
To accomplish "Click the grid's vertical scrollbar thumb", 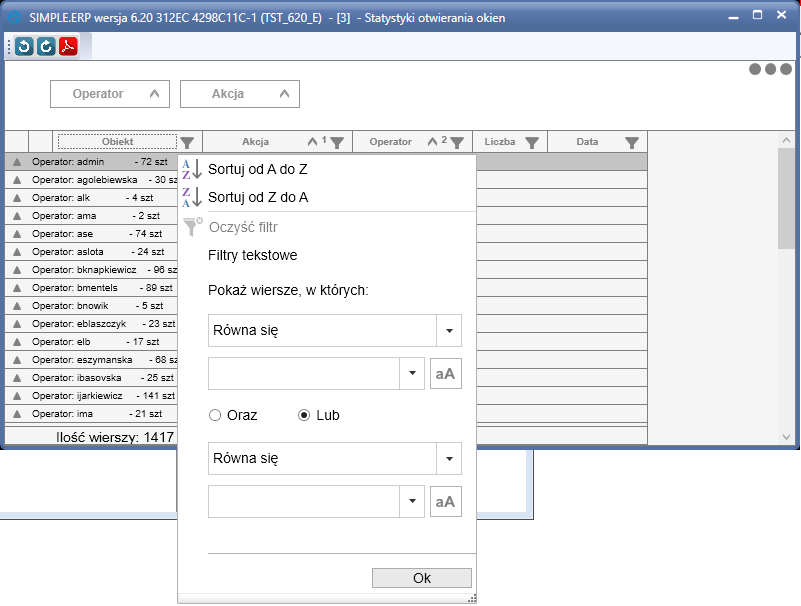I will (x=786, y=198).
